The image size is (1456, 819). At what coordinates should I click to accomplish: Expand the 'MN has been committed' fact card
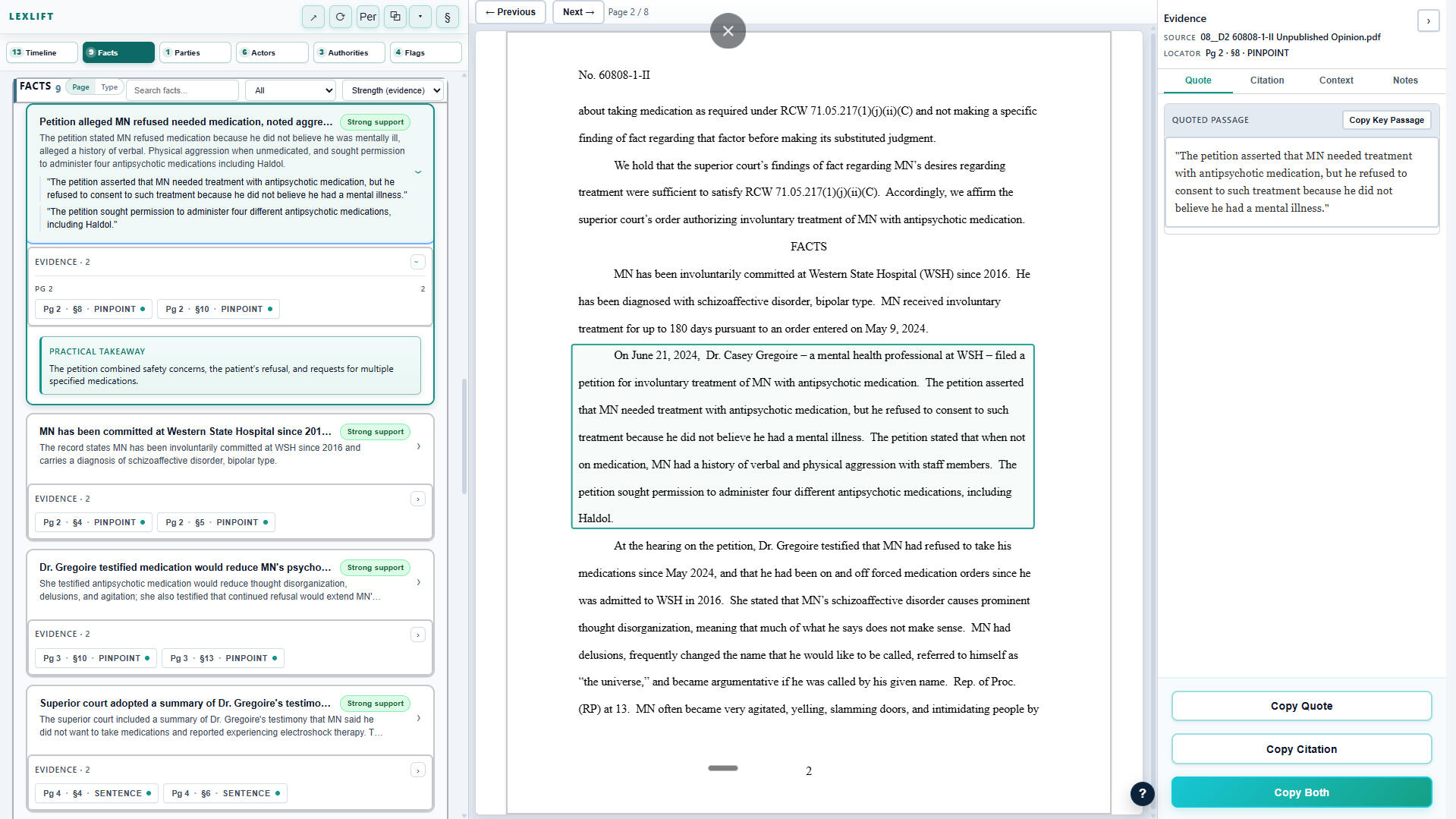pos(418,446)
